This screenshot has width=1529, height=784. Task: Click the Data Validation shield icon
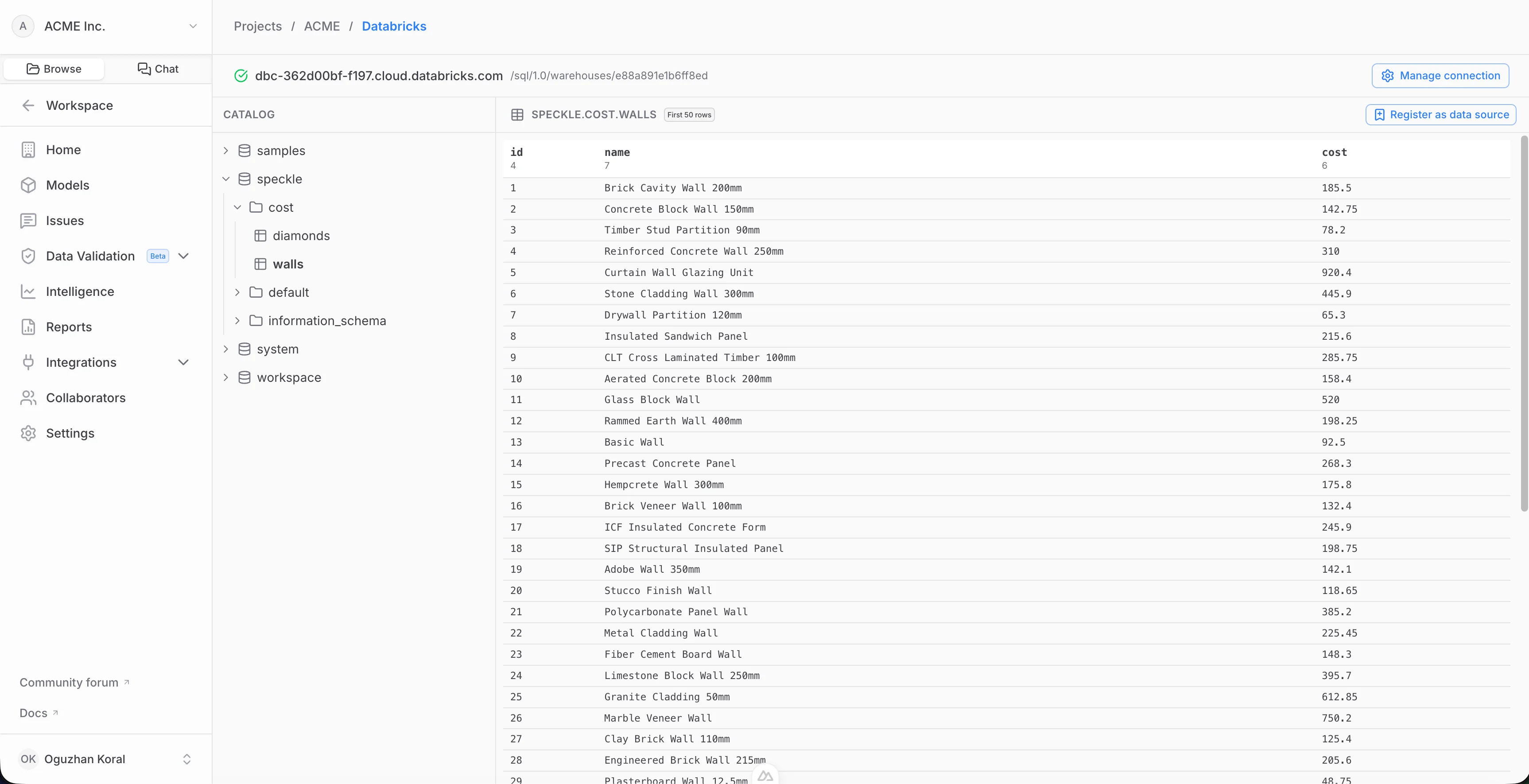28,256
